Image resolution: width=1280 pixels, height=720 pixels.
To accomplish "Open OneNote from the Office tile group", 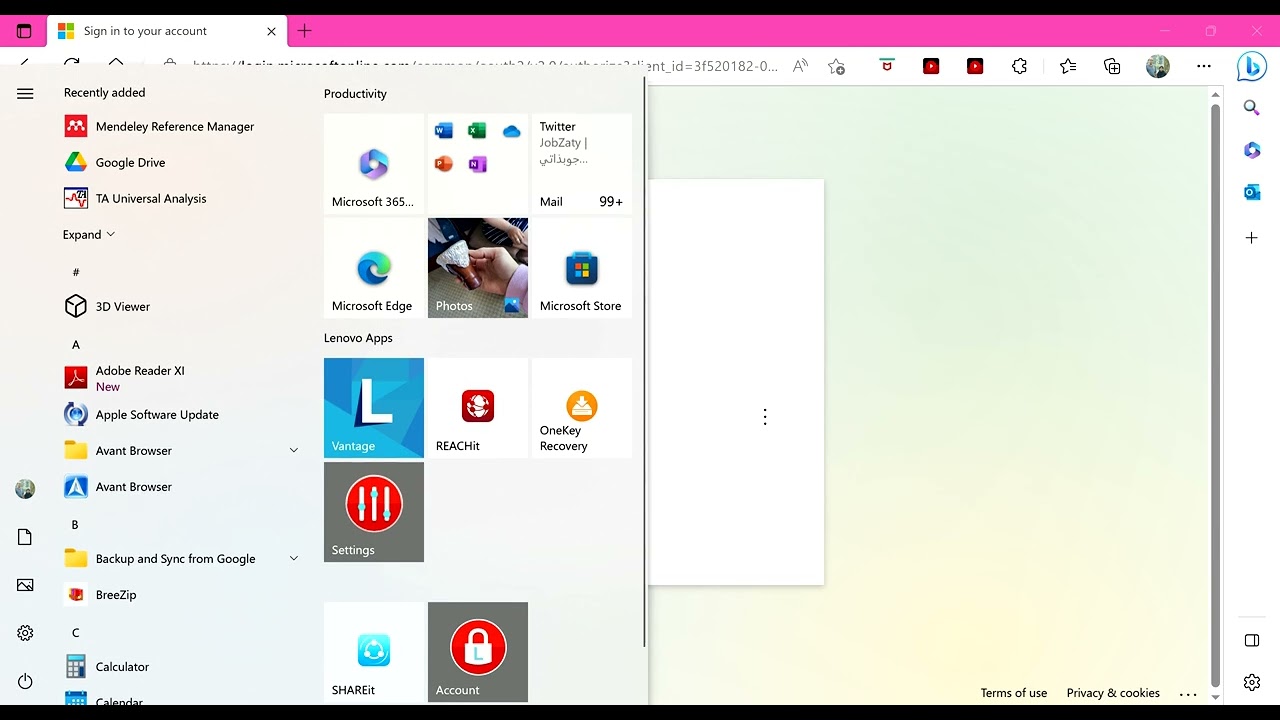I will [x=478, y=164].
